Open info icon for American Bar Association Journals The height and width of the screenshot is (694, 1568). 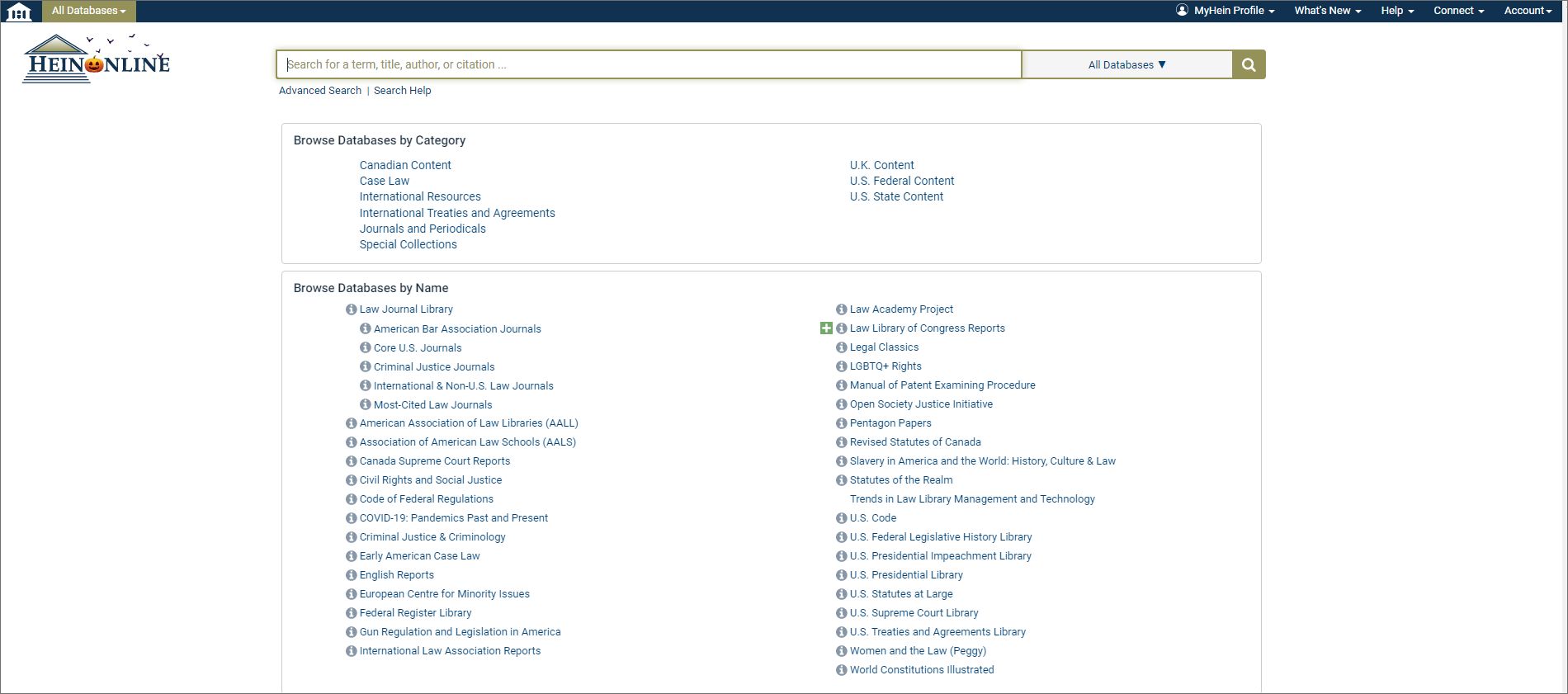[x=365, y=328]
